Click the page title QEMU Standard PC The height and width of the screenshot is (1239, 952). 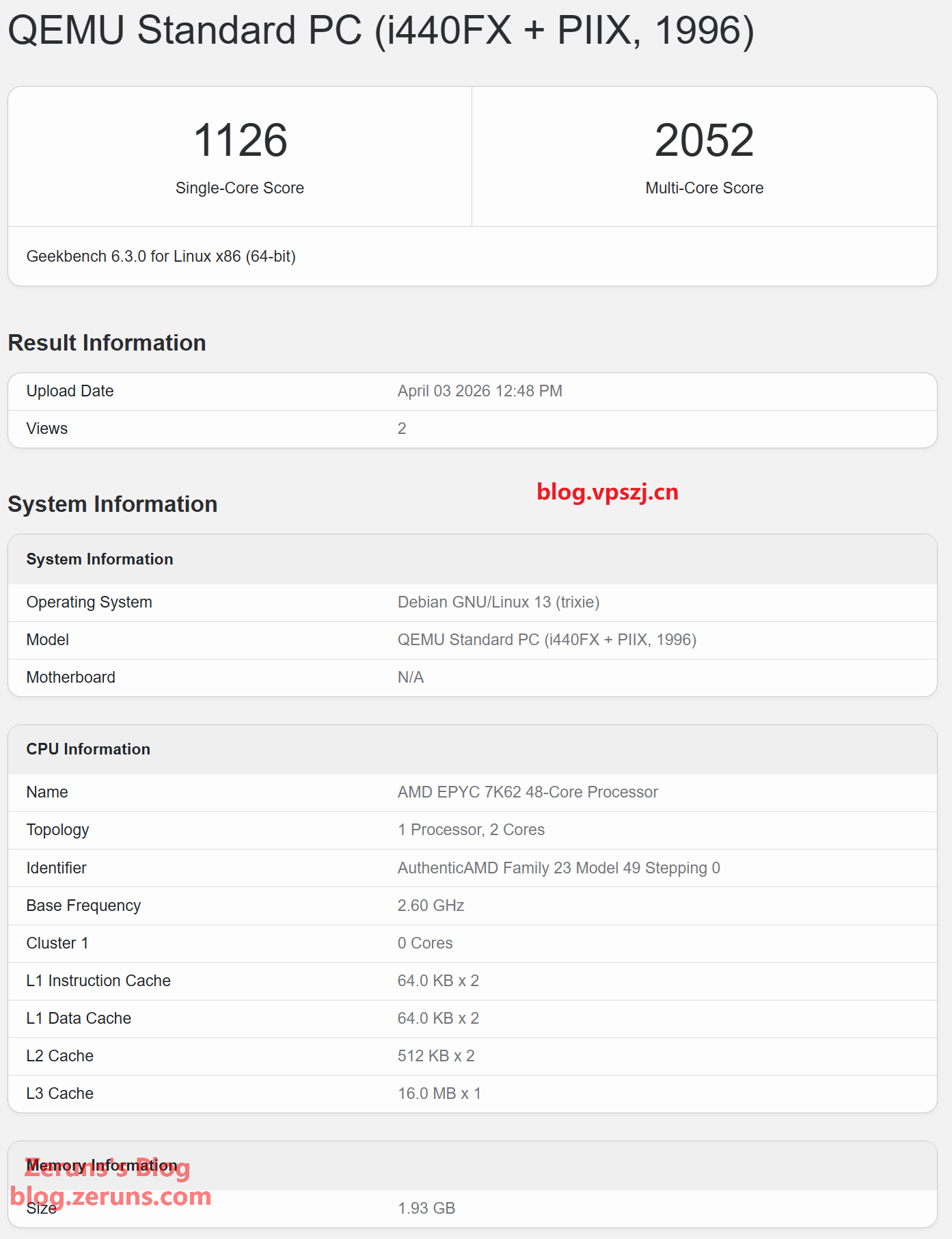pos(381,31)
